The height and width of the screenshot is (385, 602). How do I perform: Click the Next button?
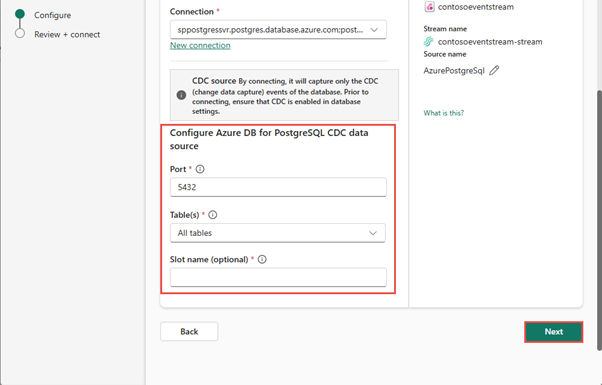(x=554, y=332)
